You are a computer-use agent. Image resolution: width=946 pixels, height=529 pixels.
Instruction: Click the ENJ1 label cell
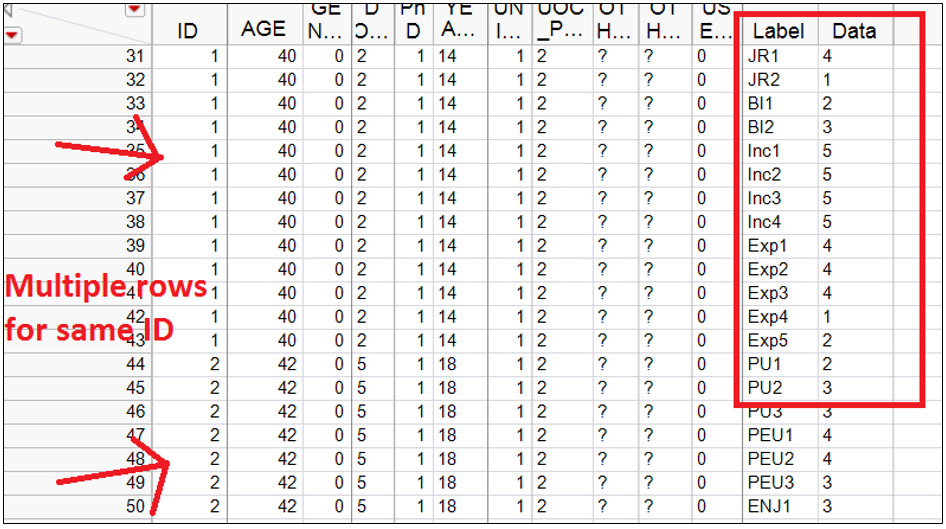(x=769, y=505)
